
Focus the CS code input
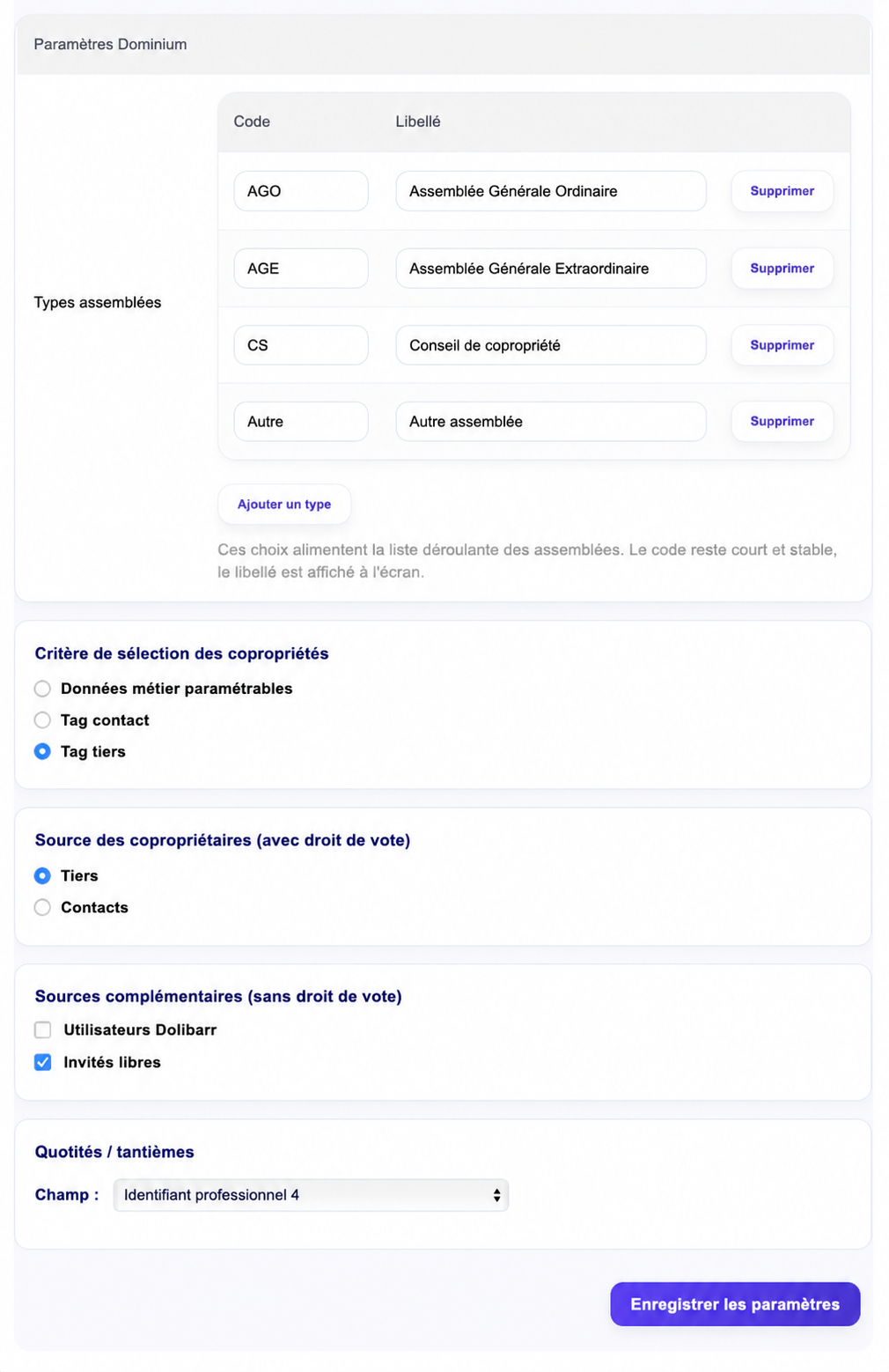(x=301, y=345)
